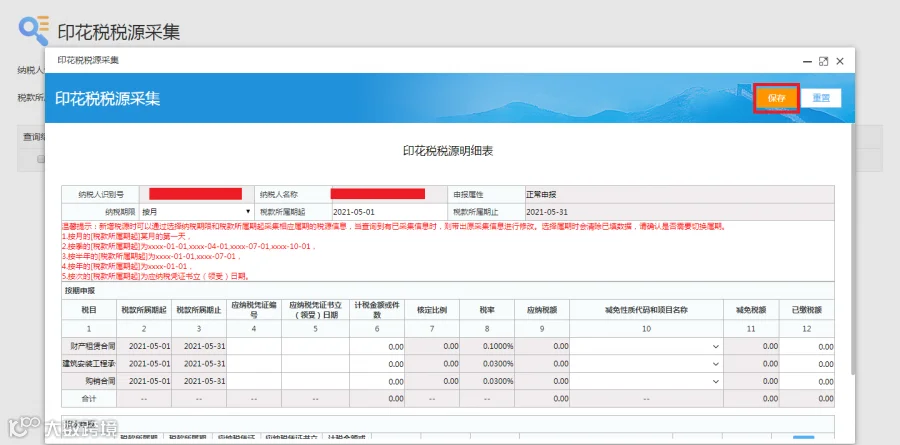Expand 减免性质 dropdown for 建筑安装工程 row

coord(646,363)
